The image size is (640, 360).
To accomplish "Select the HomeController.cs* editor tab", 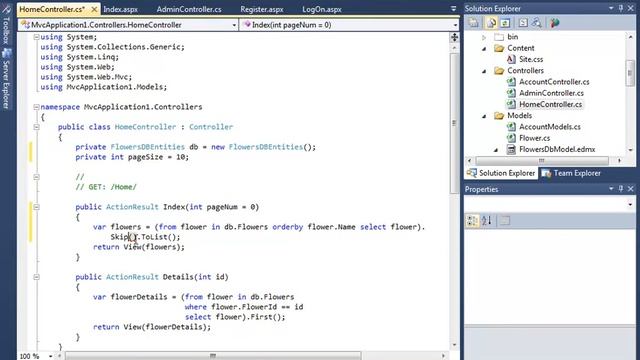I will (52, 9).
